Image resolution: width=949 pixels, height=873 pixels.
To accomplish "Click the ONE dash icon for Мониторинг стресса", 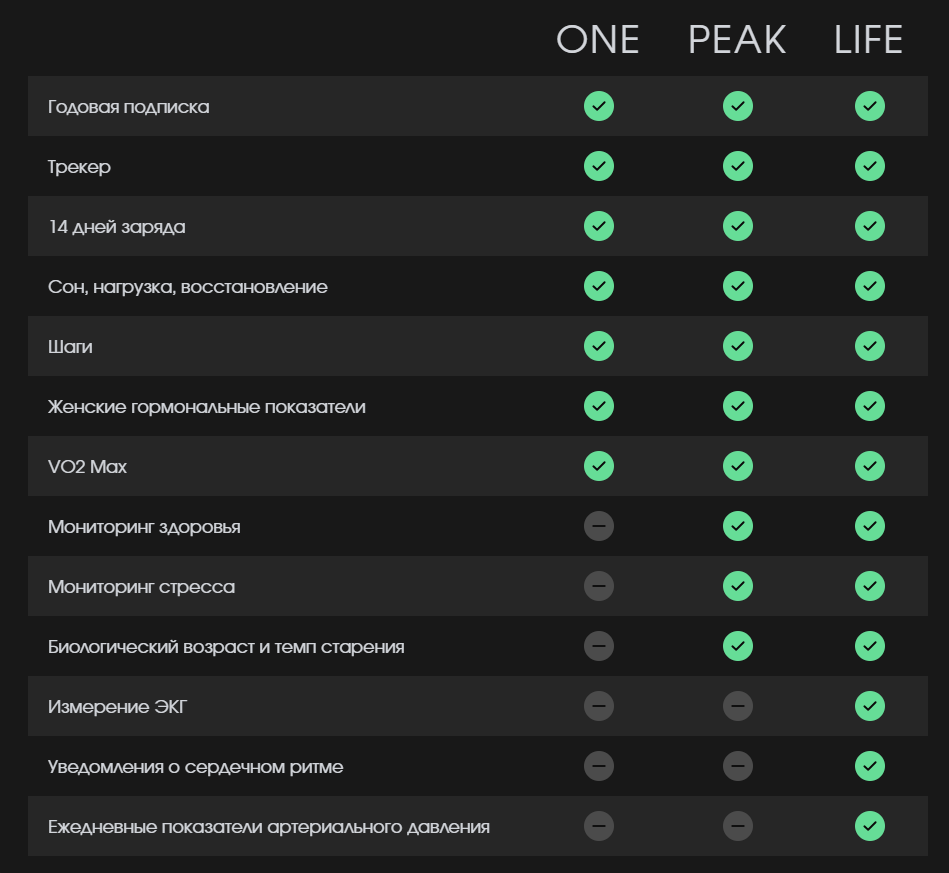I will [x=599, y=586].
